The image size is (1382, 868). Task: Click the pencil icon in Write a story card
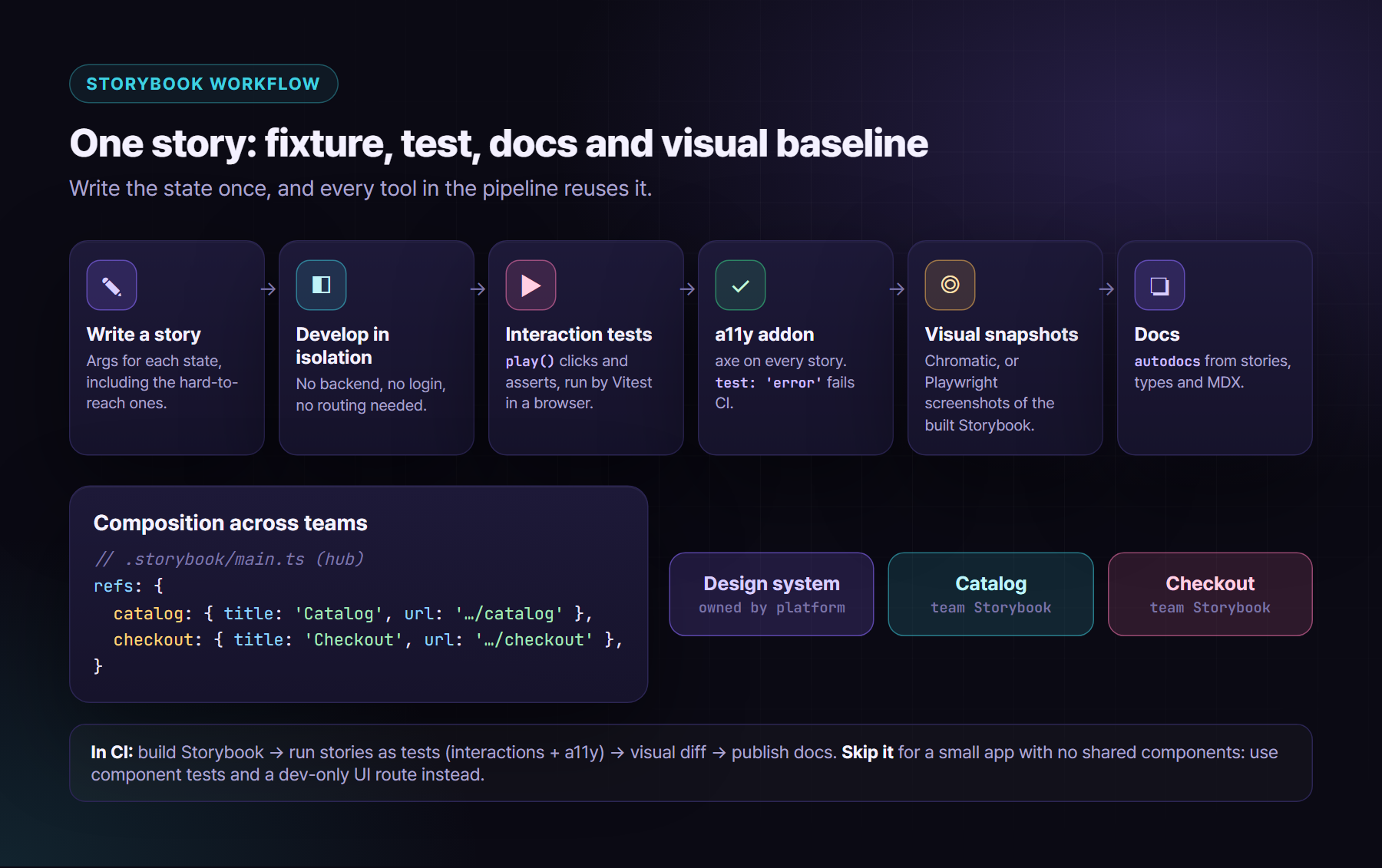(111, 285)
